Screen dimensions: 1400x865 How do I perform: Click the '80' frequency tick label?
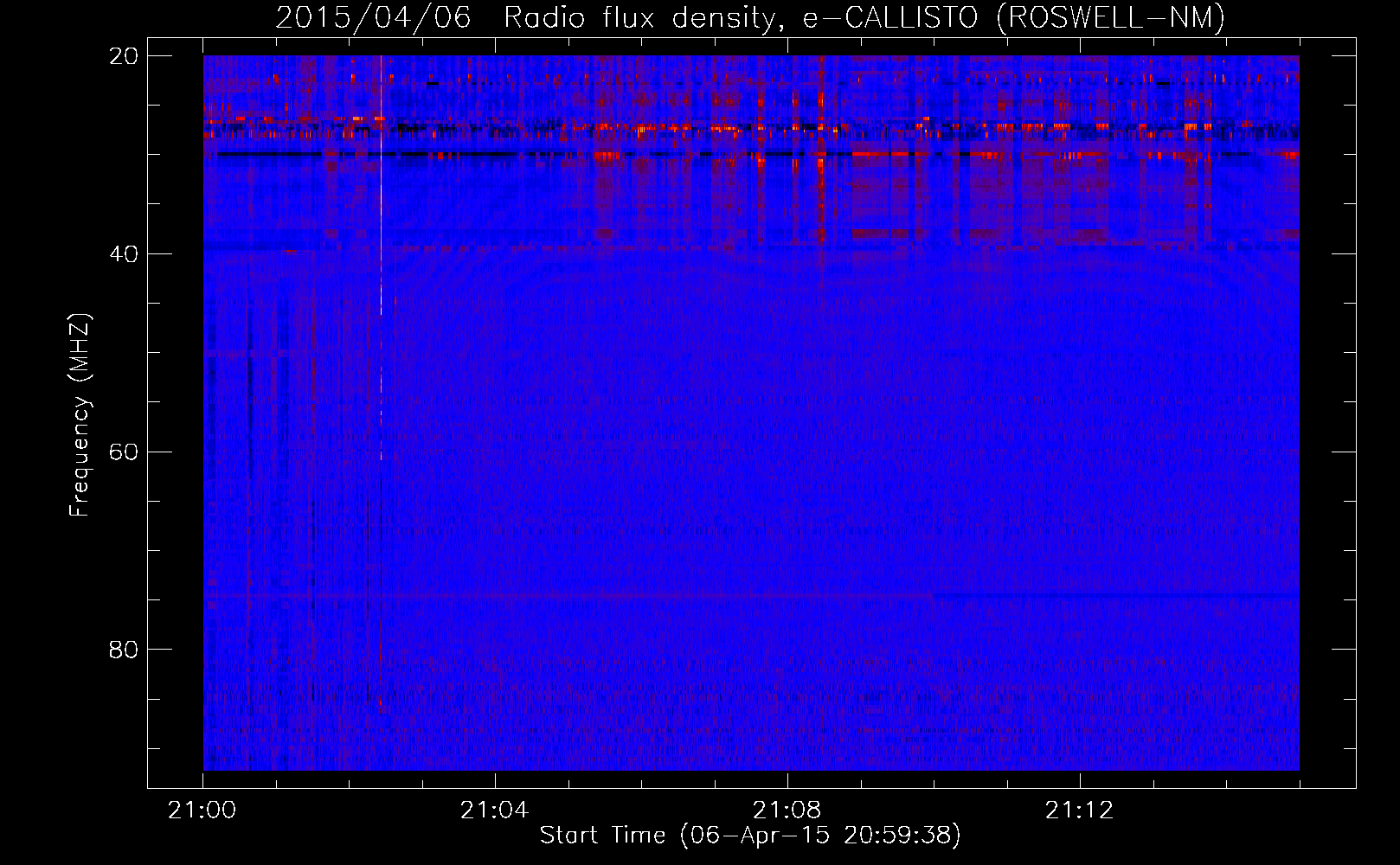tap(124, 650)
